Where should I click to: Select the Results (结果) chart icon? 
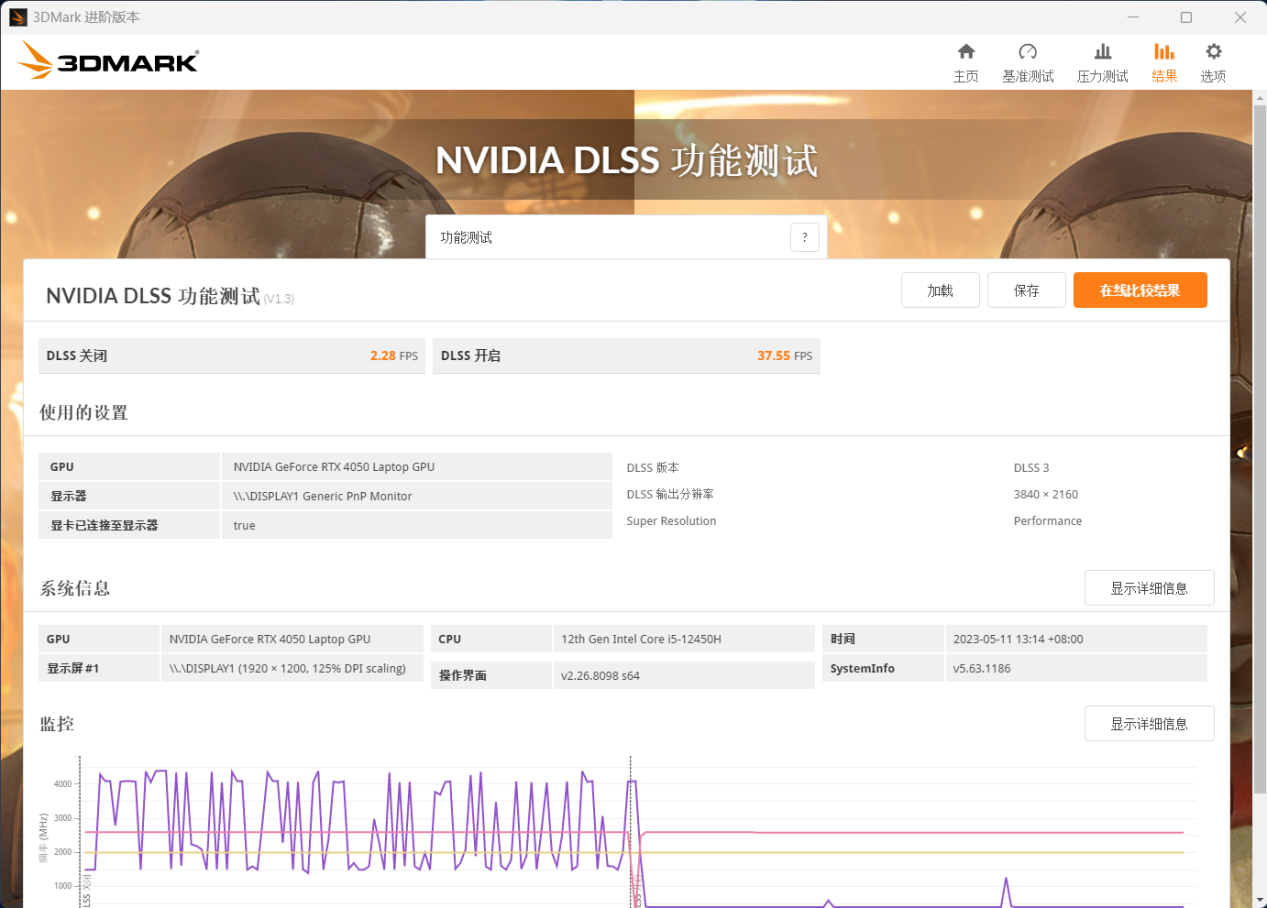tap(1164, 52)
